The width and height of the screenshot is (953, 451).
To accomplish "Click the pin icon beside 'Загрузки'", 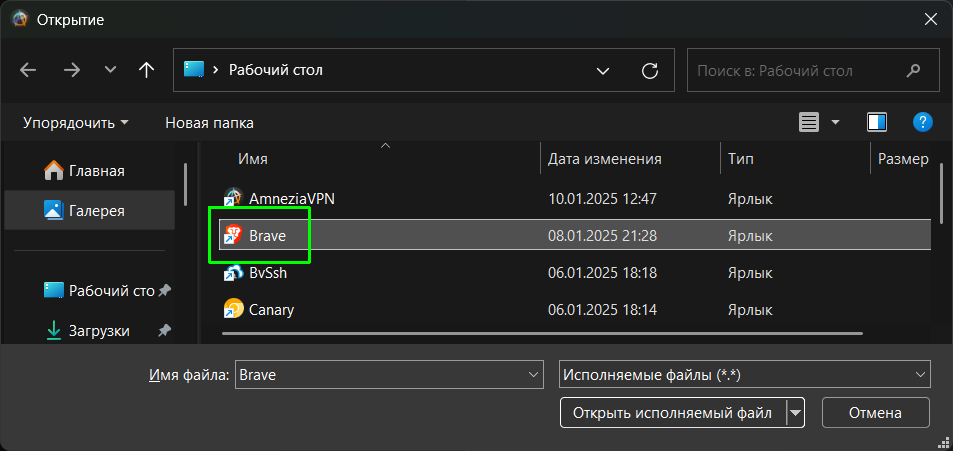I will (163, 331).
